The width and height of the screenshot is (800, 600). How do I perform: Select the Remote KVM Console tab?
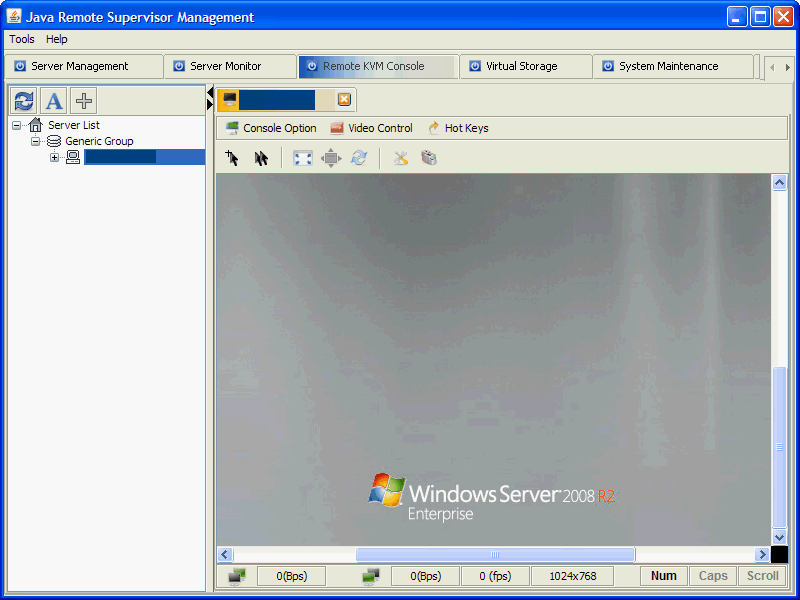(378, 66)
